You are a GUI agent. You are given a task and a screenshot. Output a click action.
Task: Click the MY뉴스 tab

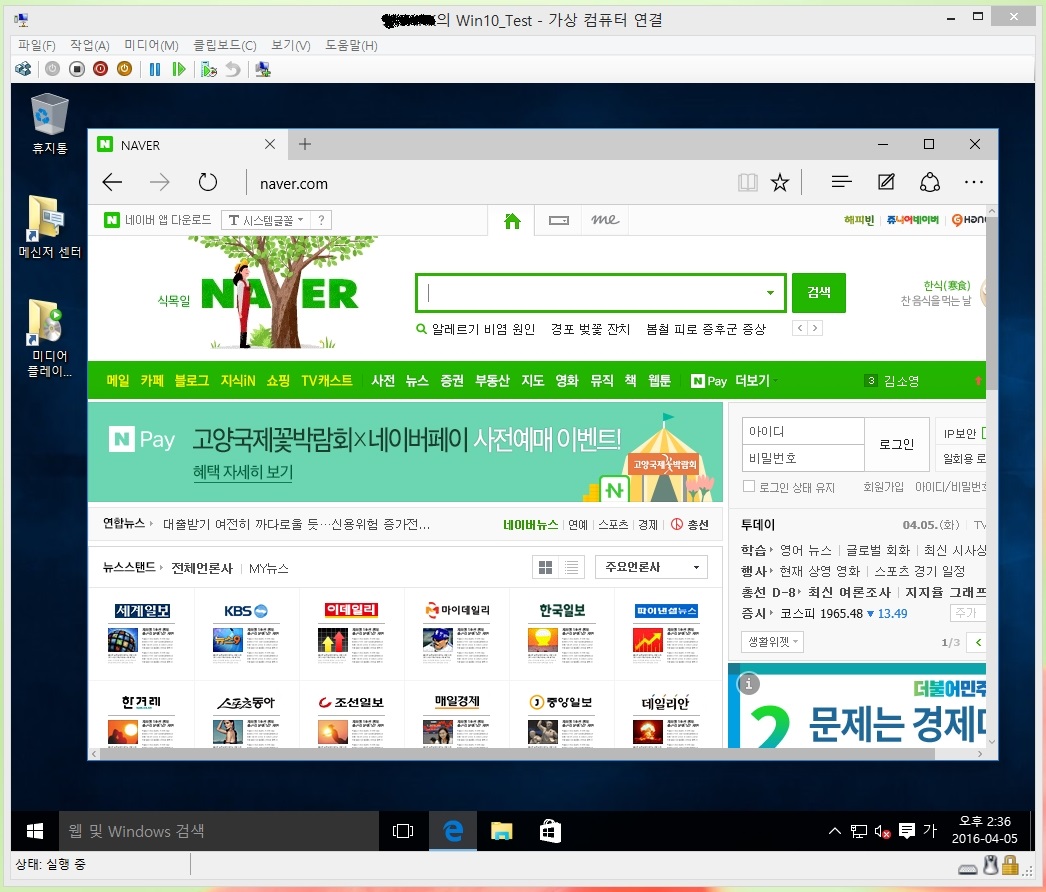[268, 568]
